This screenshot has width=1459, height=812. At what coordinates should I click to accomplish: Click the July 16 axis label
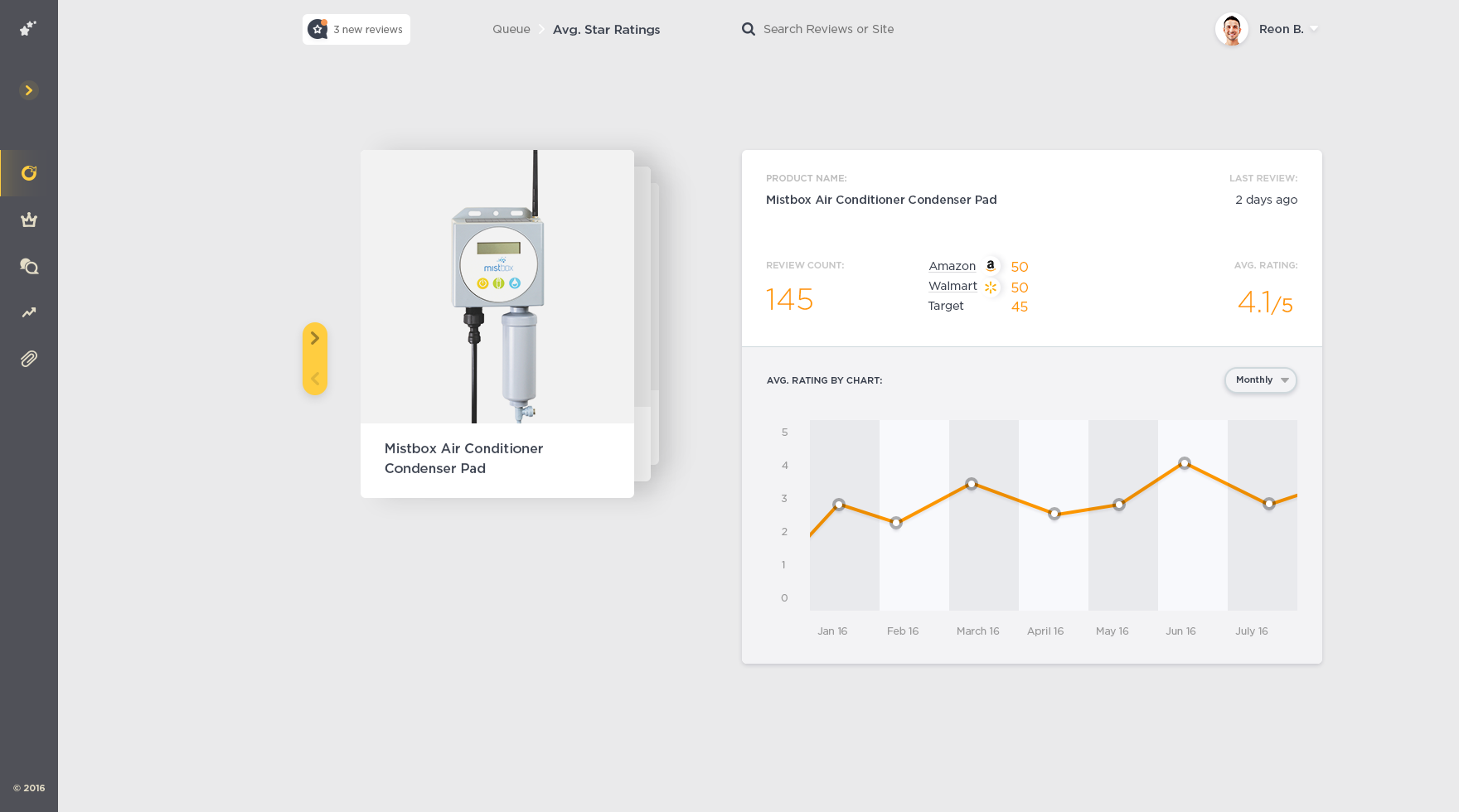[1252, 631]
